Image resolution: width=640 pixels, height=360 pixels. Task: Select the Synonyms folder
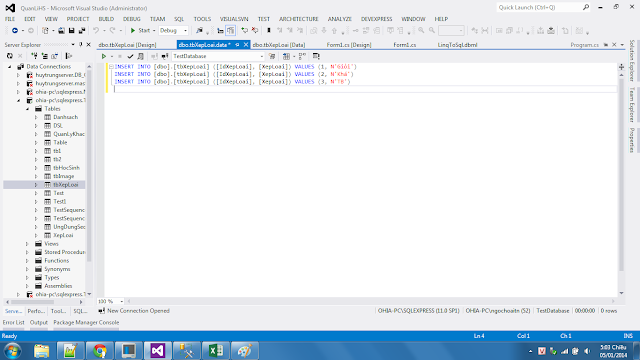coord(57,269)
